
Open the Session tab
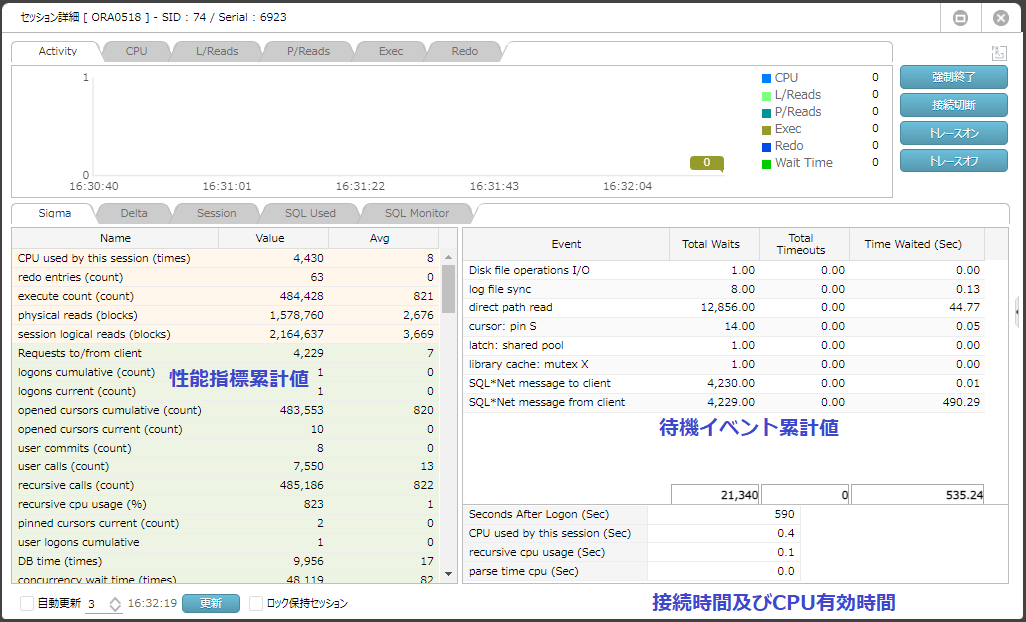(217, 213)
